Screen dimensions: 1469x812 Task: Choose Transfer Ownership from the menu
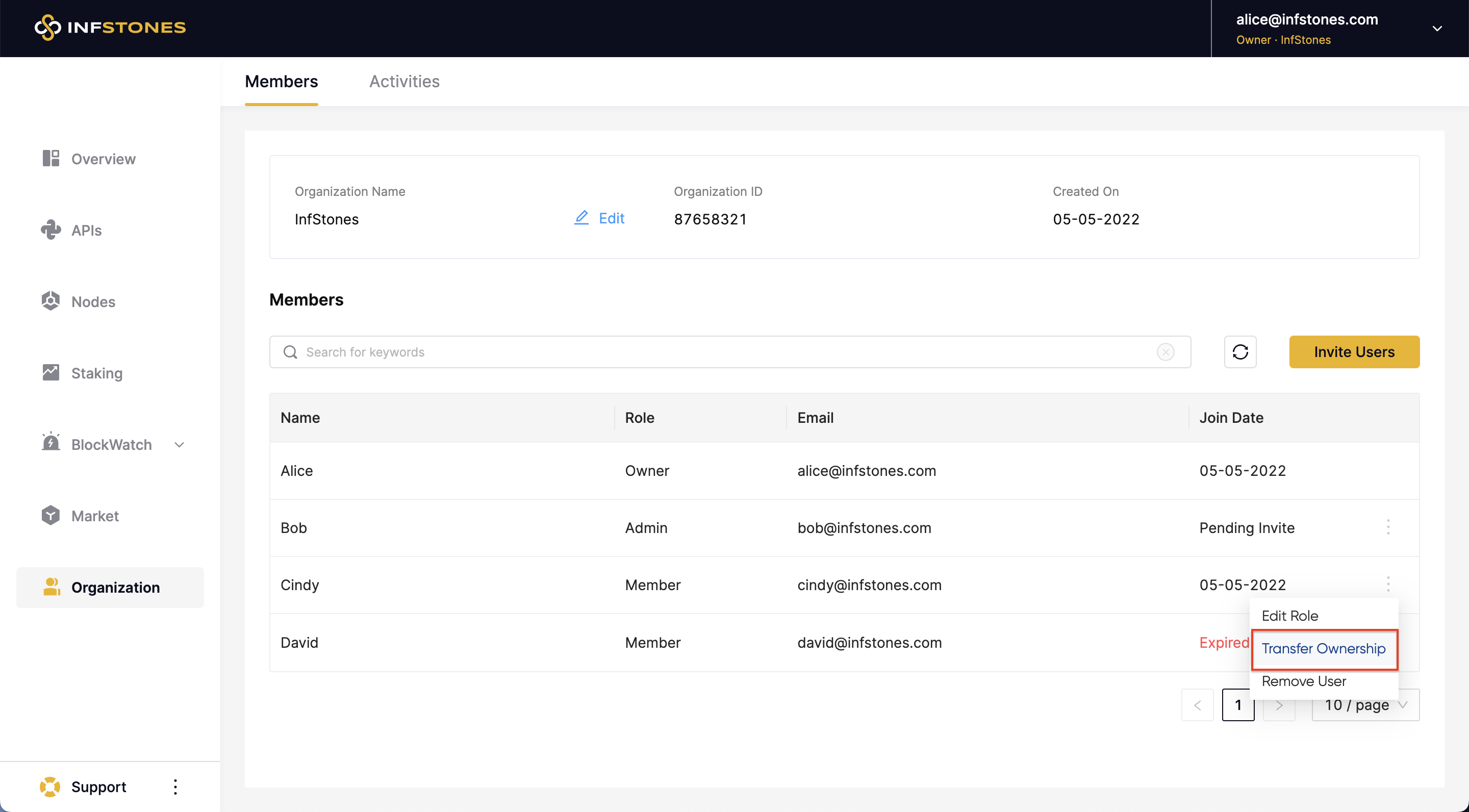pos(1323,648)
